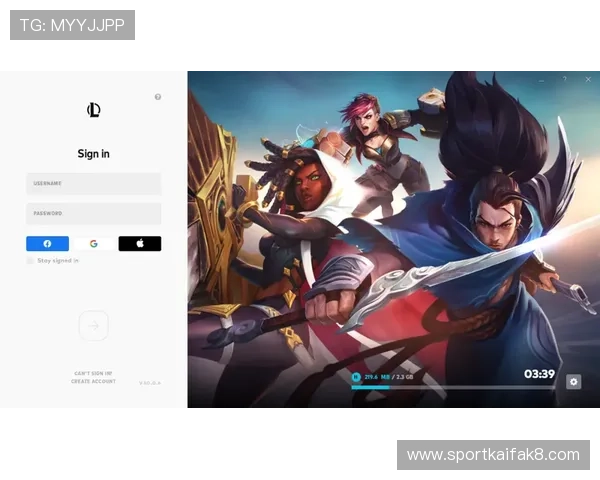Viewport: 600px width, 480px height.
Task: Pause the download using the round blue icon
Action: coord(355,376)
